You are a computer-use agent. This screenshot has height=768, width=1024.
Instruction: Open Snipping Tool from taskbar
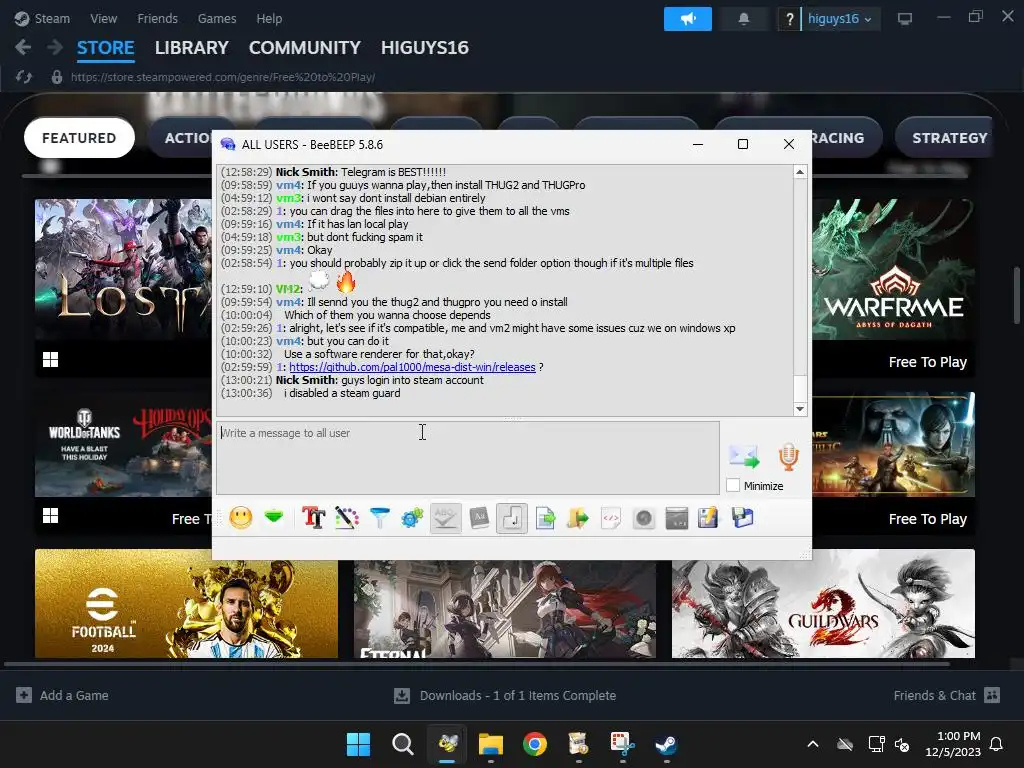(622, 744)
